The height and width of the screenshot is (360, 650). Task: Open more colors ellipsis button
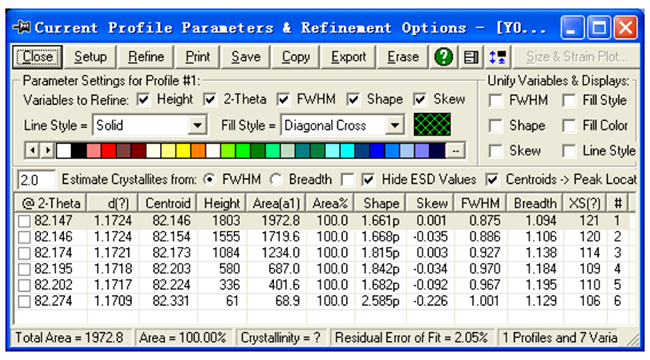pyautogui.click(x=456, y=151)
